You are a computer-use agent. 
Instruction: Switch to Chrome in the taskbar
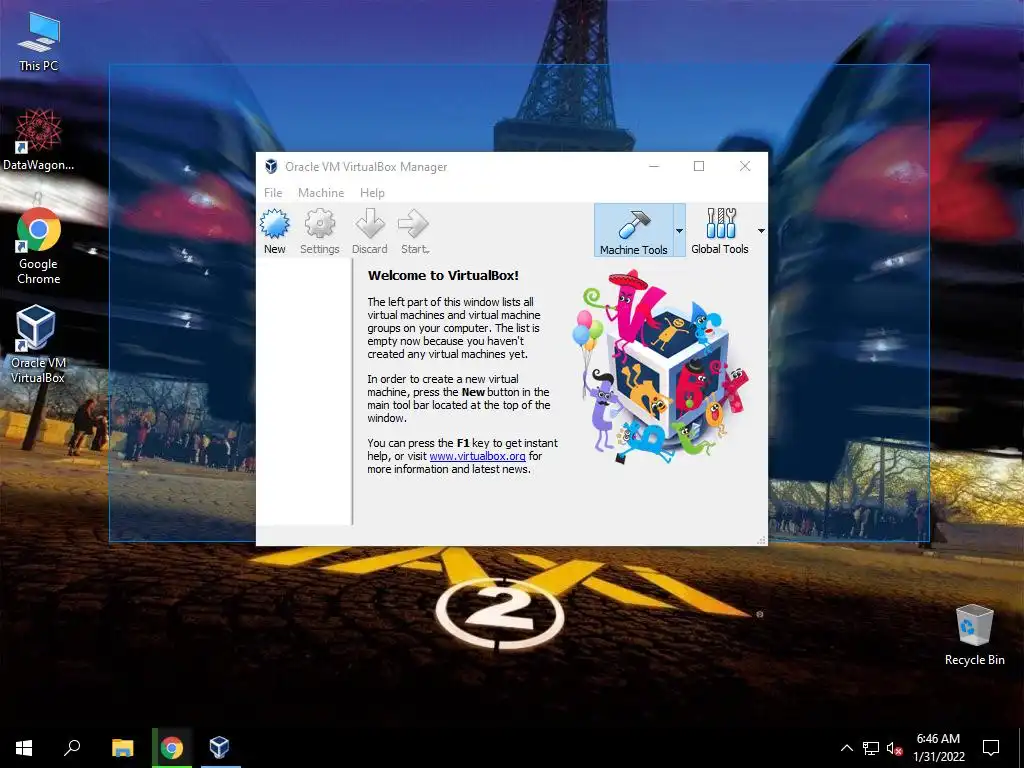point(172,748)
